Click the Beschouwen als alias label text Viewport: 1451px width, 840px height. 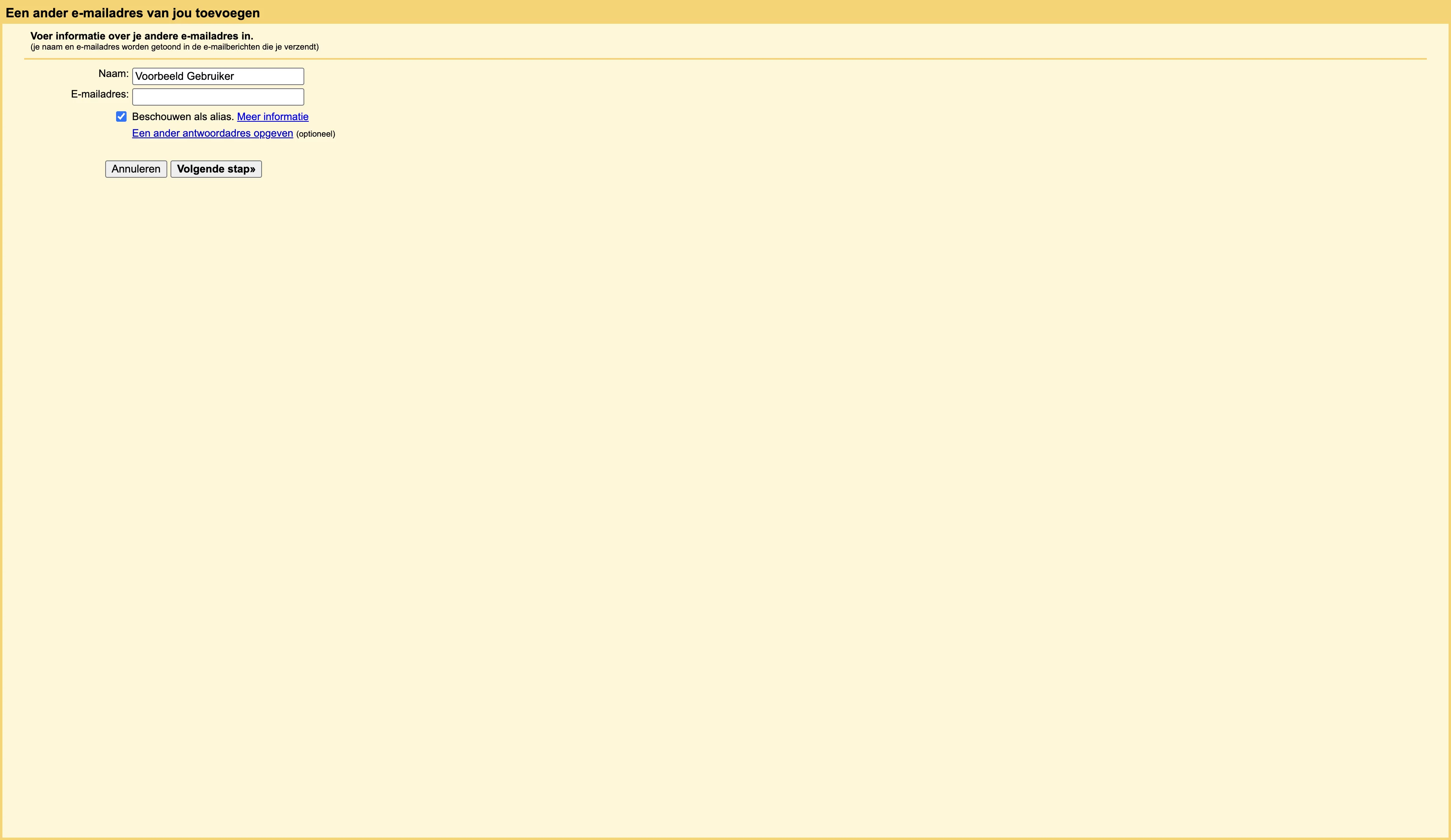182,116
